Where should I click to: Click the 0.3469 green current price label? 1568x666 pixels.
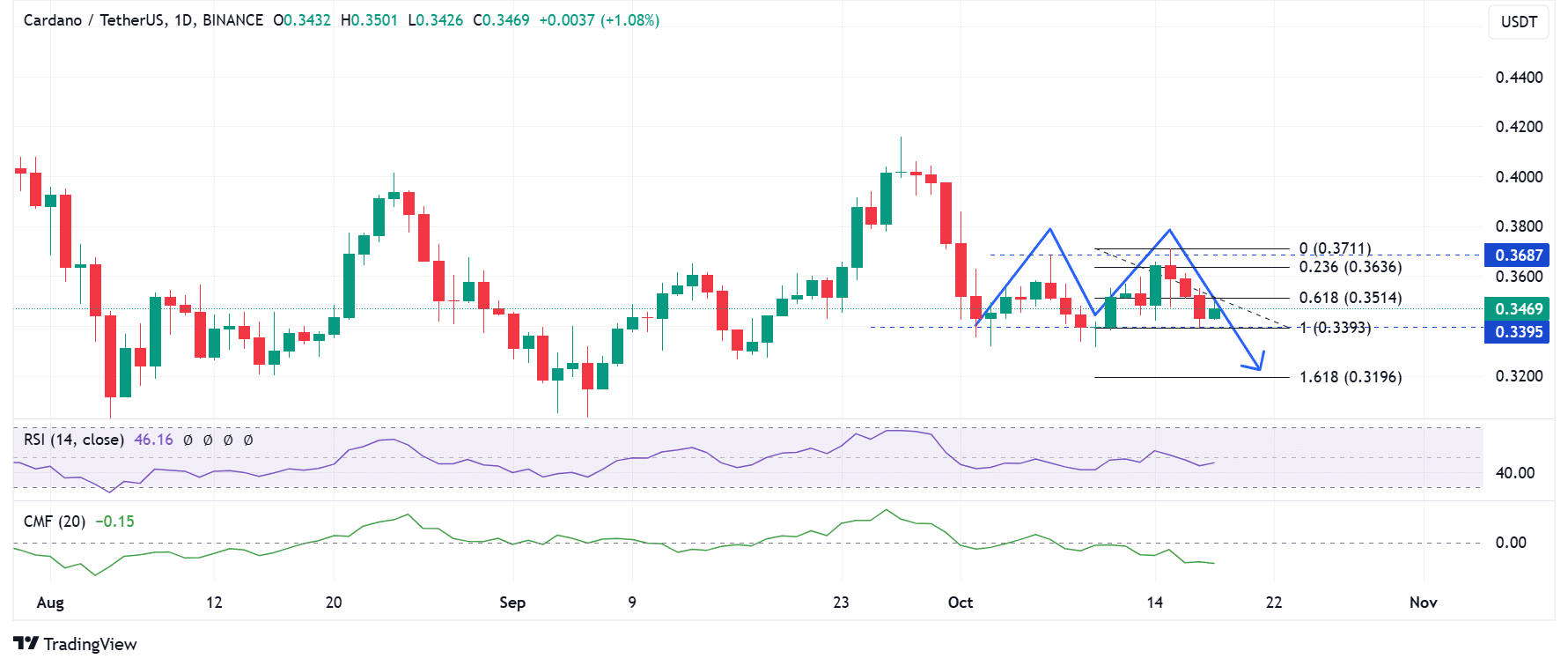pyautogui.click(x=1516, y=308)
